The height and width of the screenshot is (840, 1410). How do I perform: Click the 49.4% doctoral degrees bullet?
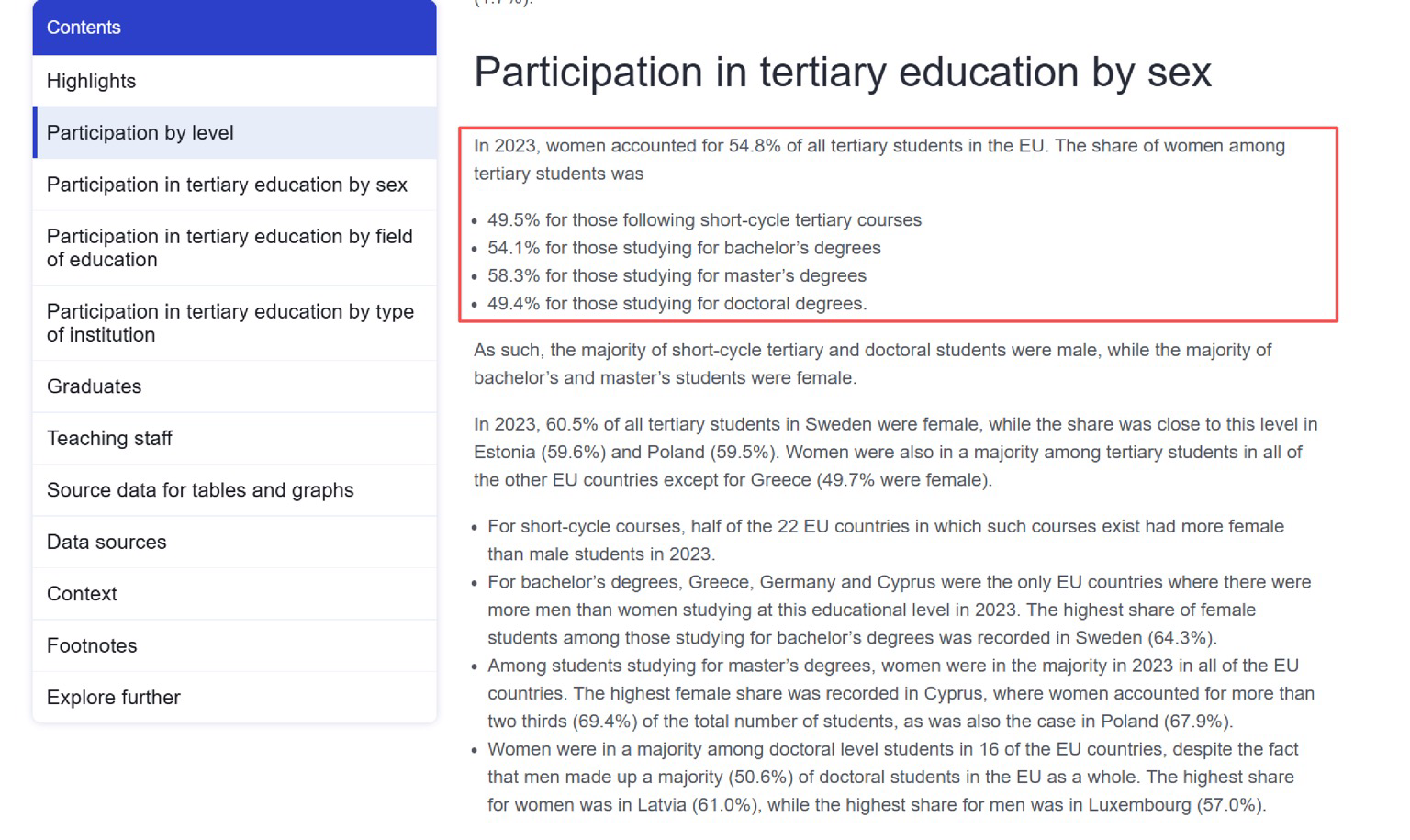point(677,304)
